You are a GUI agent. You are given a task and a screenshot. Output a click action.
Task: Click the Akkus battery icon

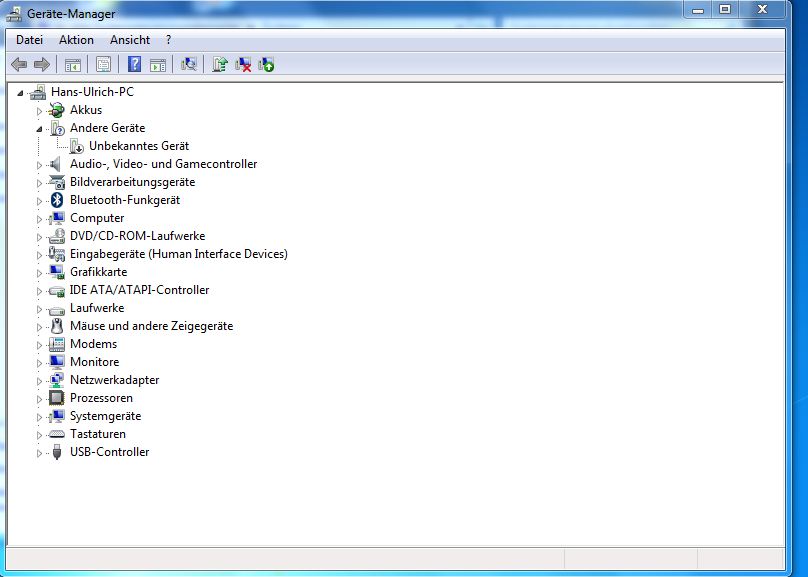click(x=57, y=110)
